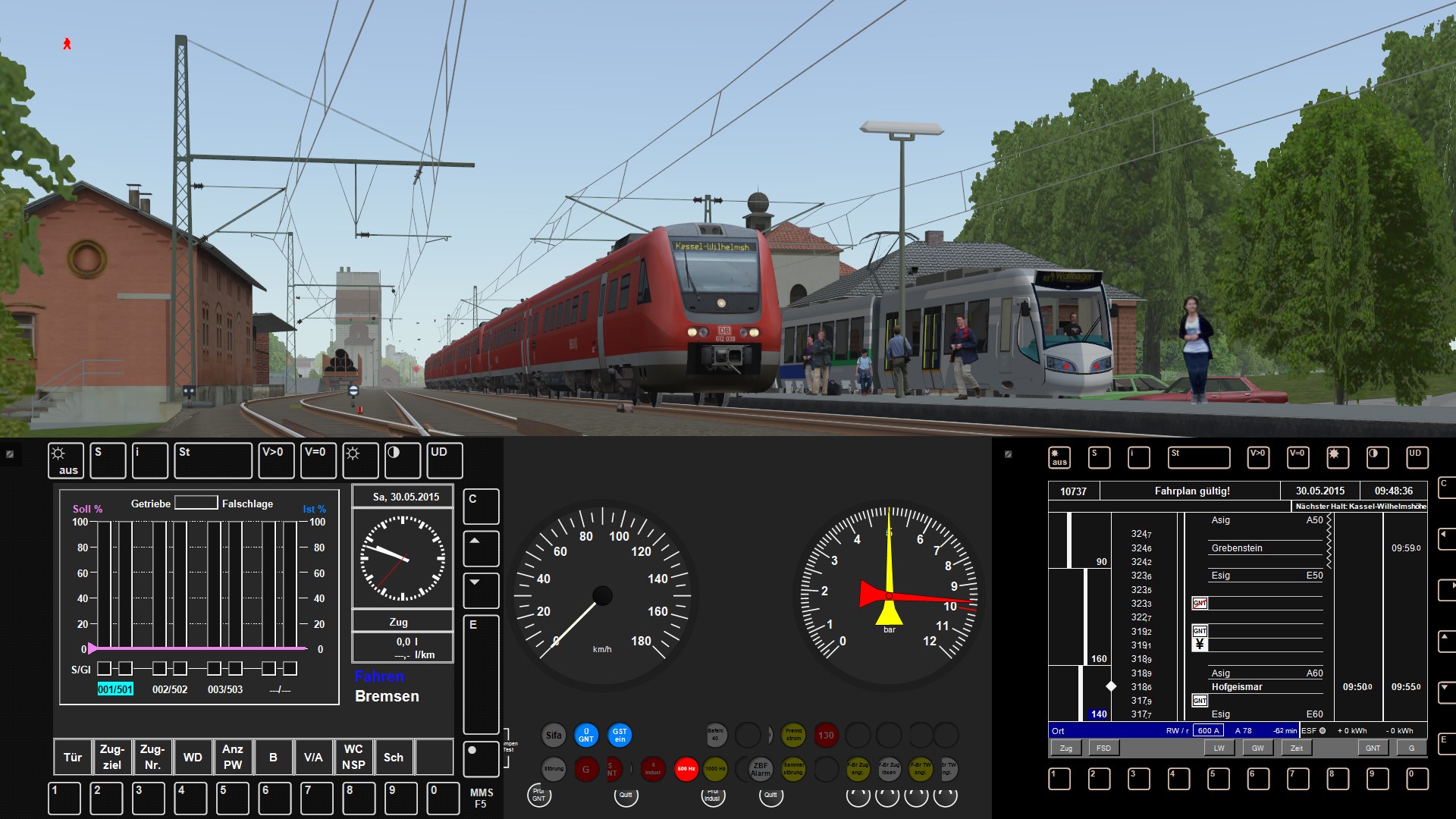
Task: Toggle contrast key on left display
Action: point(402,460)
